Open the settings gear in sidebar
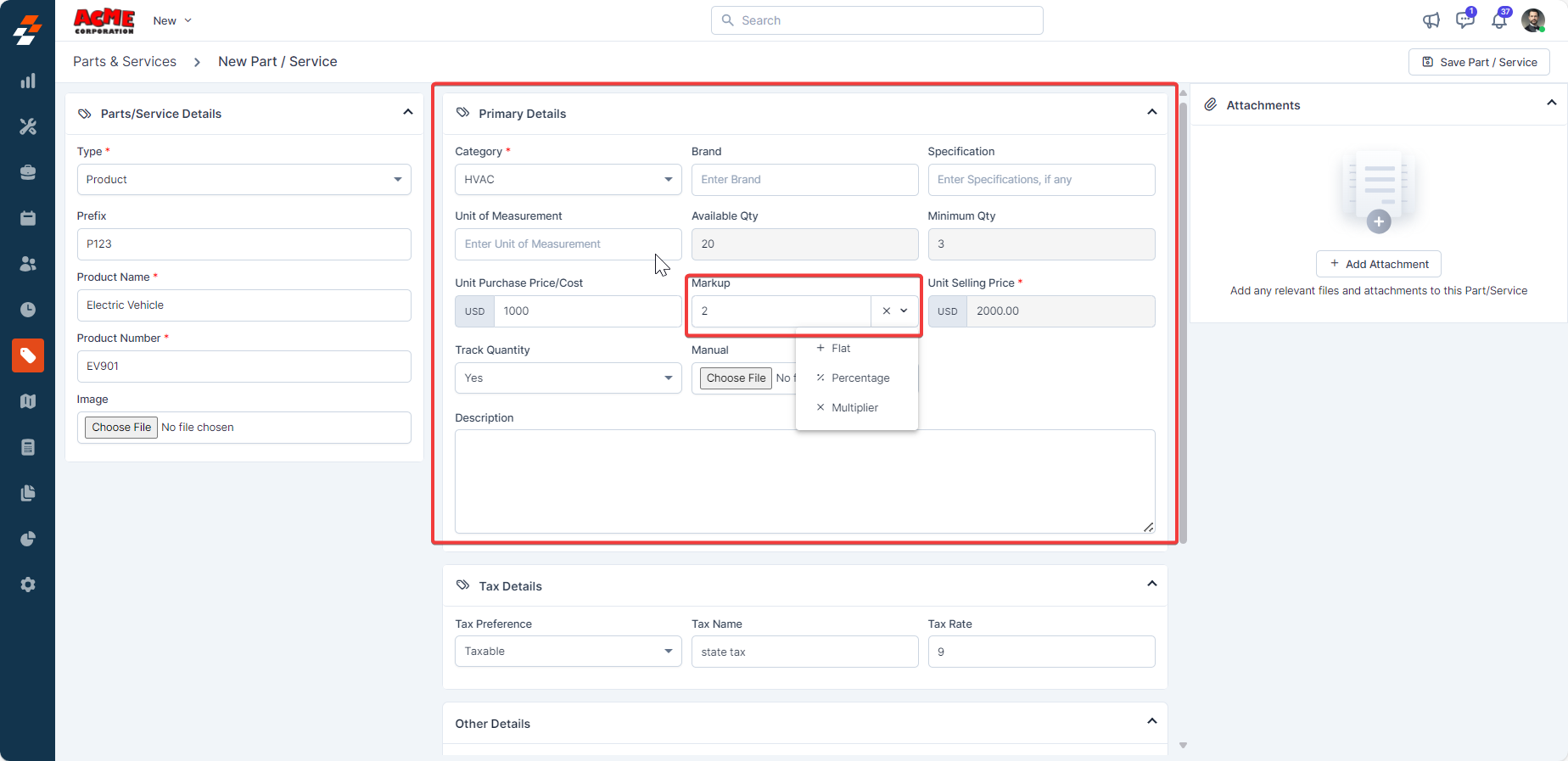Image resolution: width=1568 pixels, height=761 pixels. click(28, 585)
